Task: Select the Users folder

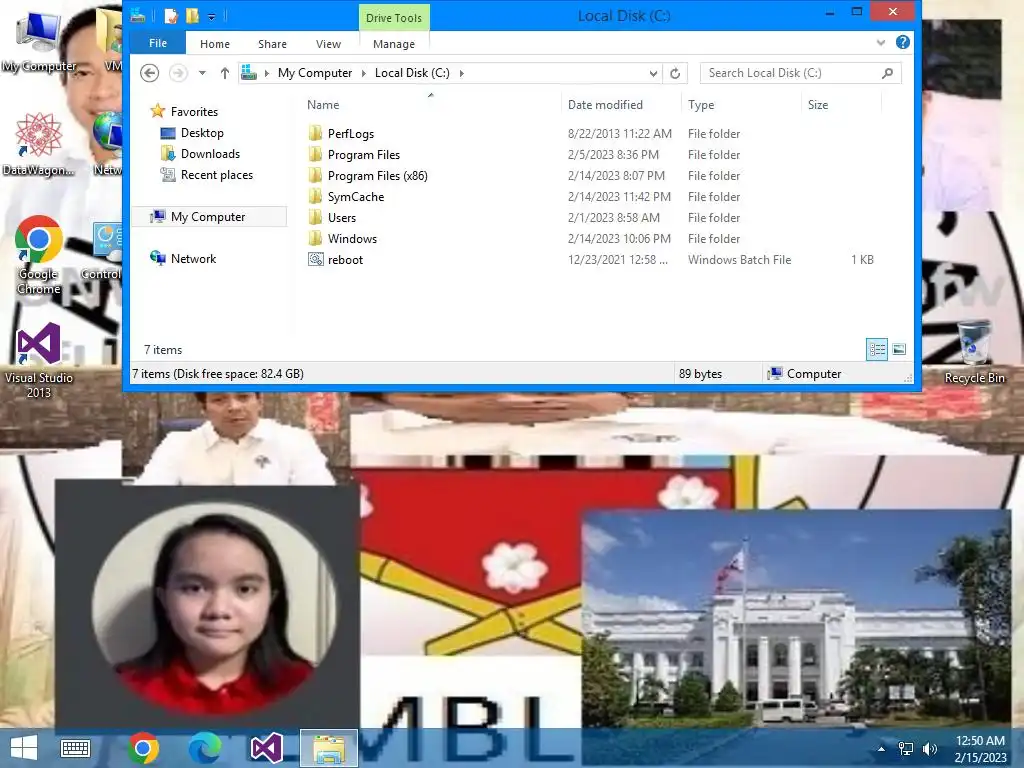Action: coord(342,217)
